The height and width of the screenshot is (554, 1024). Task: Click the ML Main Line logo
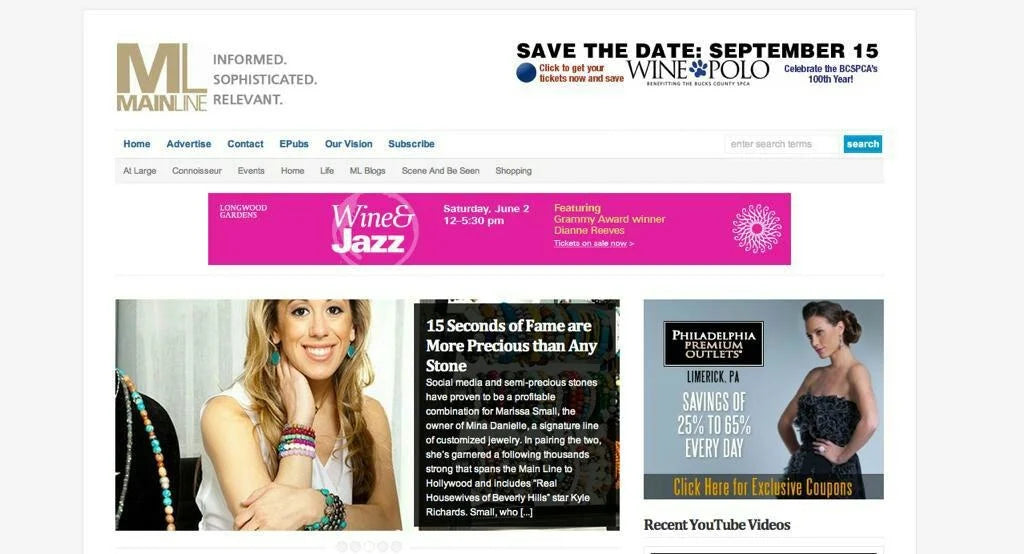[162, 77]
